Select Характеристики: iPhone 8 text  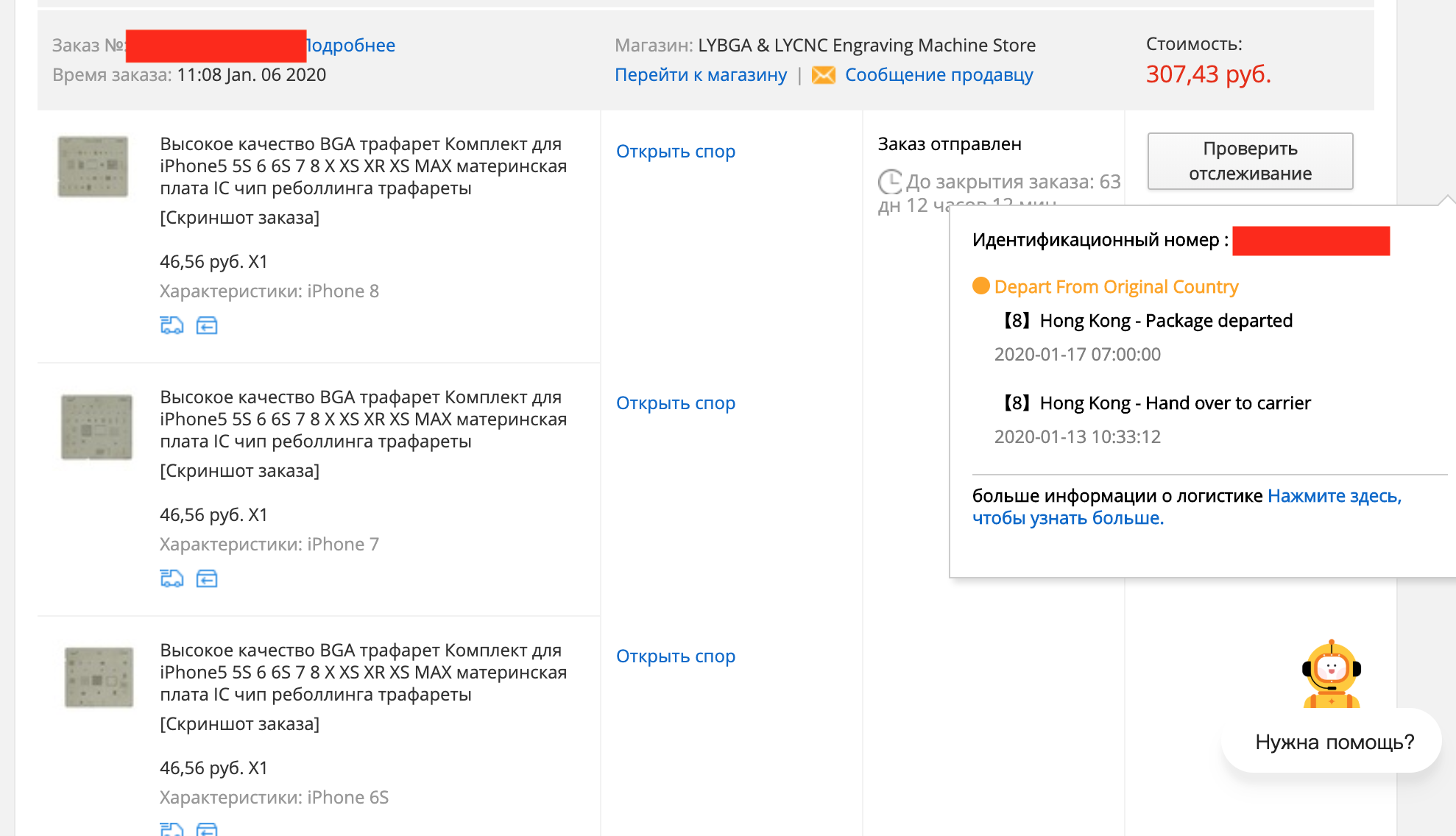point(269,291)
